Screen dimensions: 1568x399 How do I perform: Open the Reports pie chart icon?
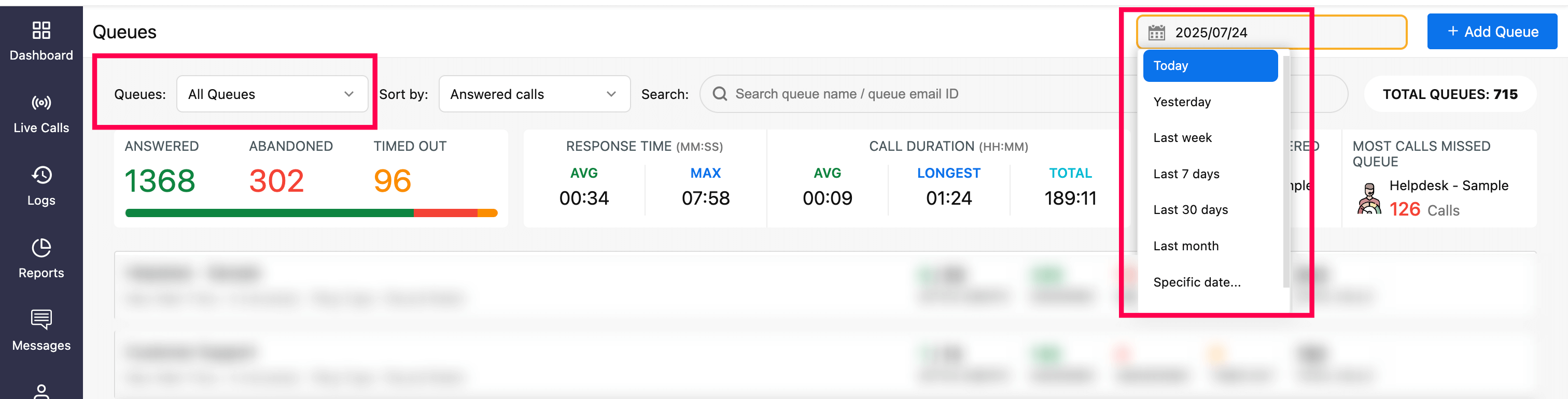(x=41, y=248)
